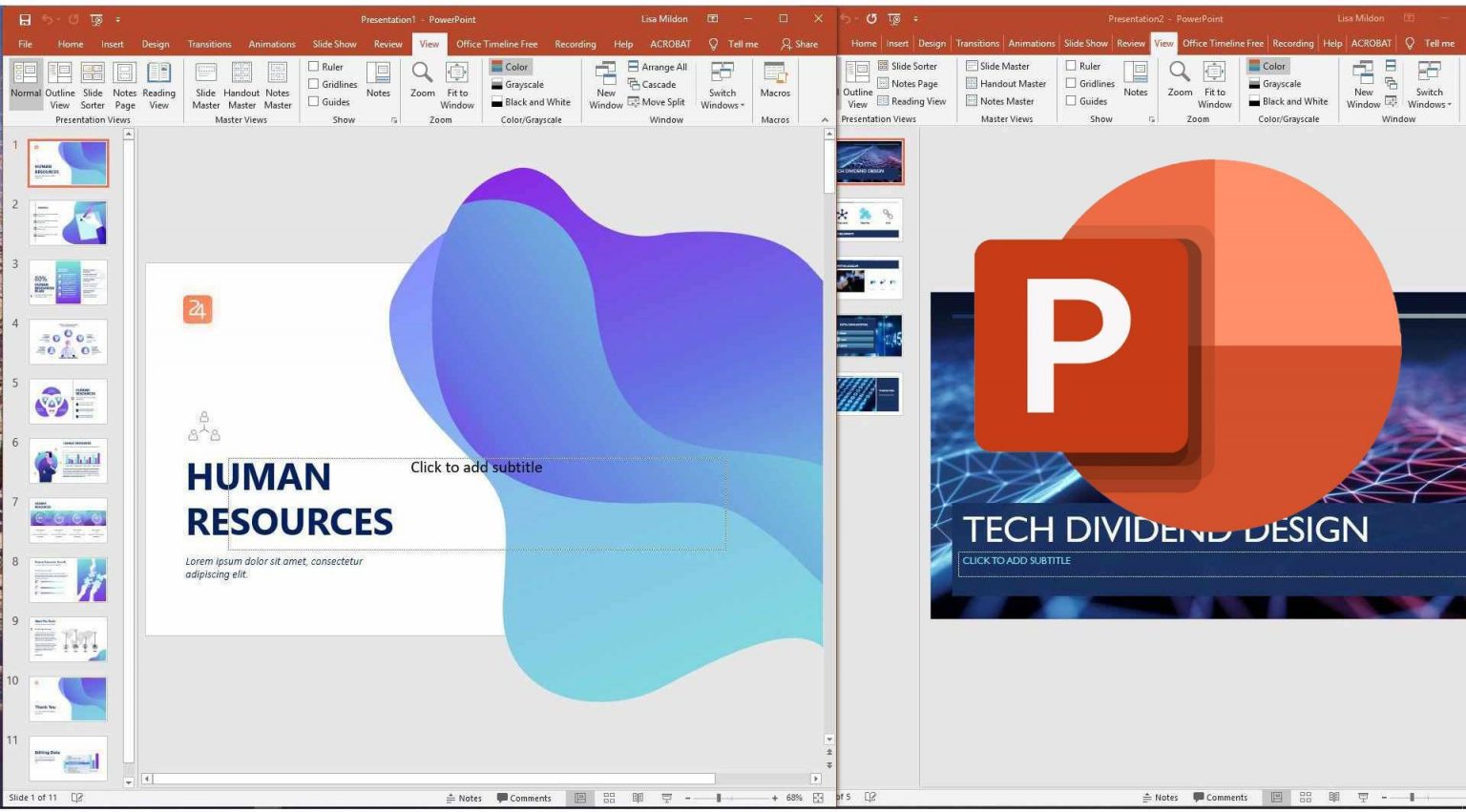Viewport: 1466px width, 812px height.
Task: Open the Switch Windows dropdown
Action: 723,85
